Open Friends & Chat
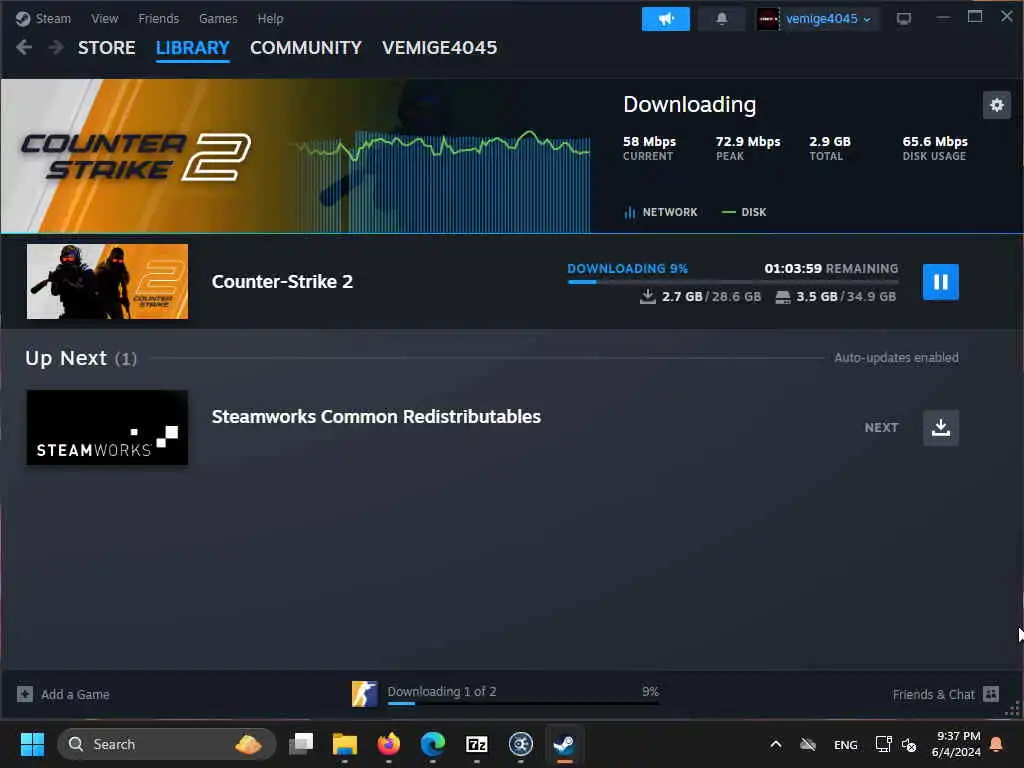 (946, 694)
